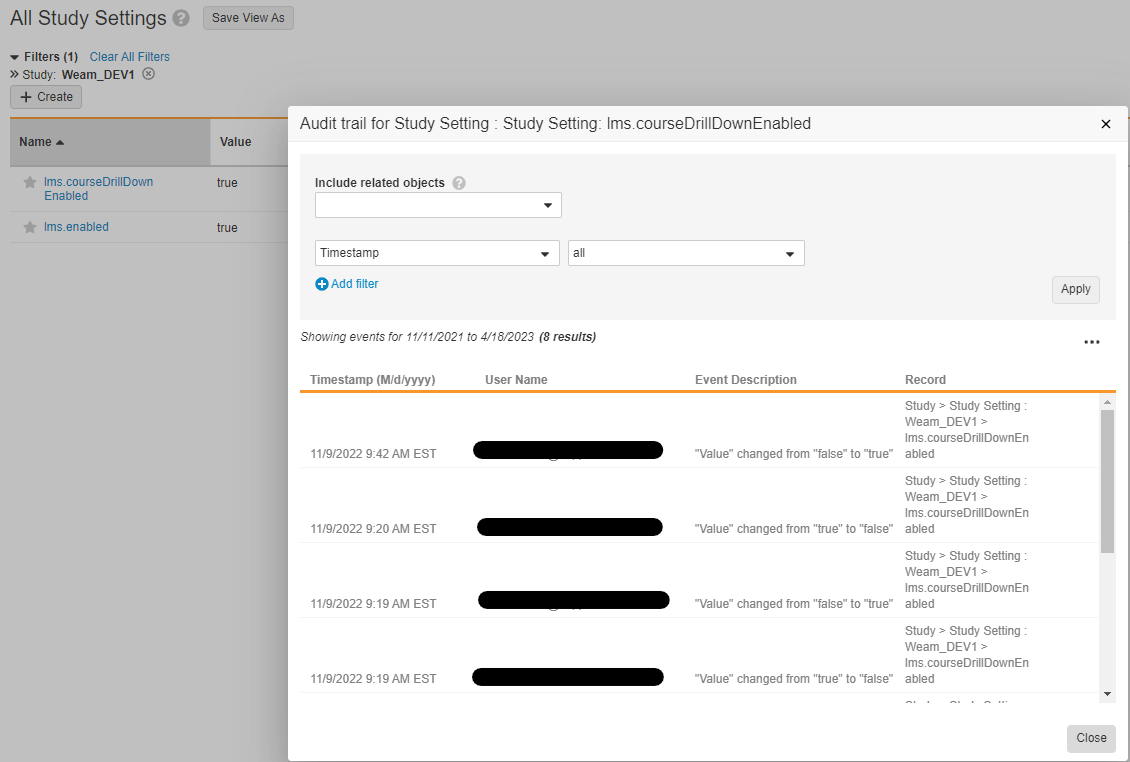Click the Clear All Filters link

(x=130, y=57)
